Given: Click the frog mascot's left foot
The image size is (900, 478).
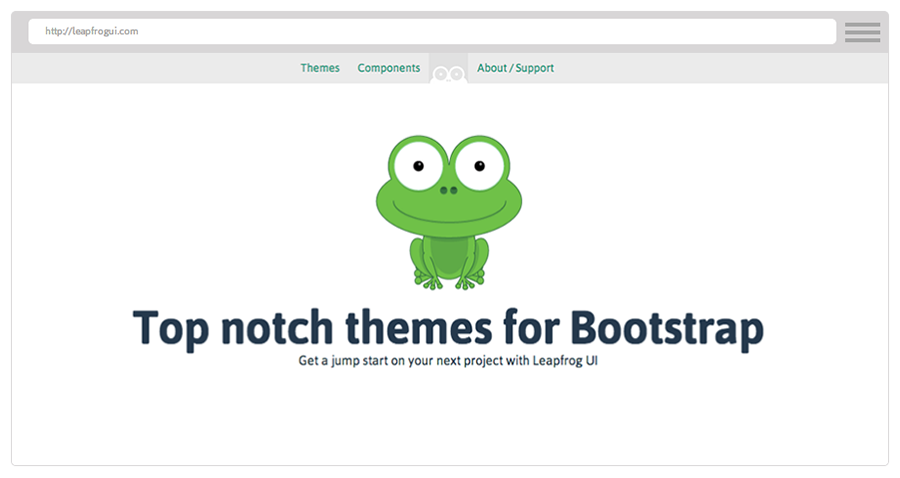Looking at the screenshot, I should (428, 281).
